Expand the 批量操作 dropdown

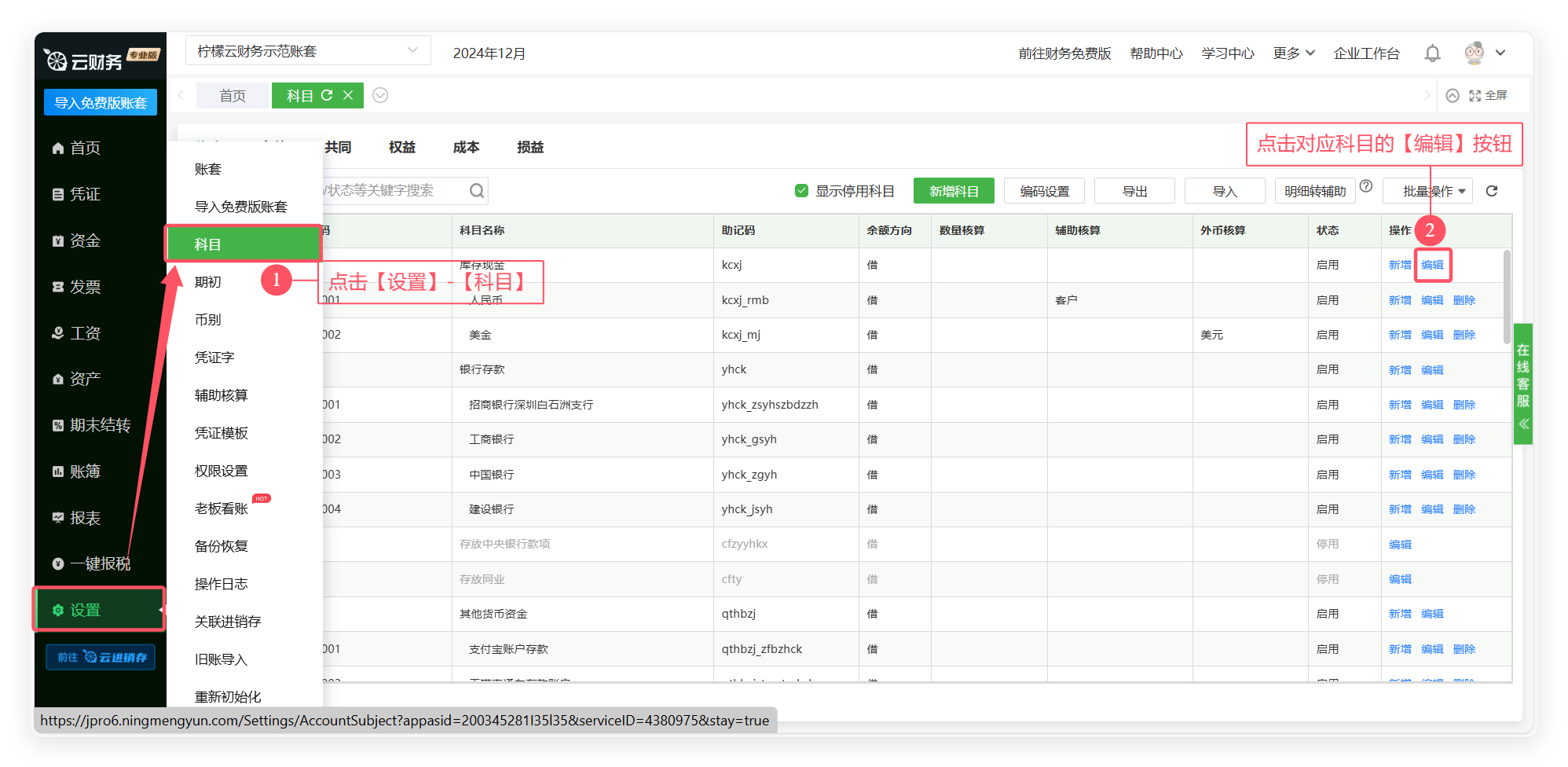click(x=1434, y=191)
